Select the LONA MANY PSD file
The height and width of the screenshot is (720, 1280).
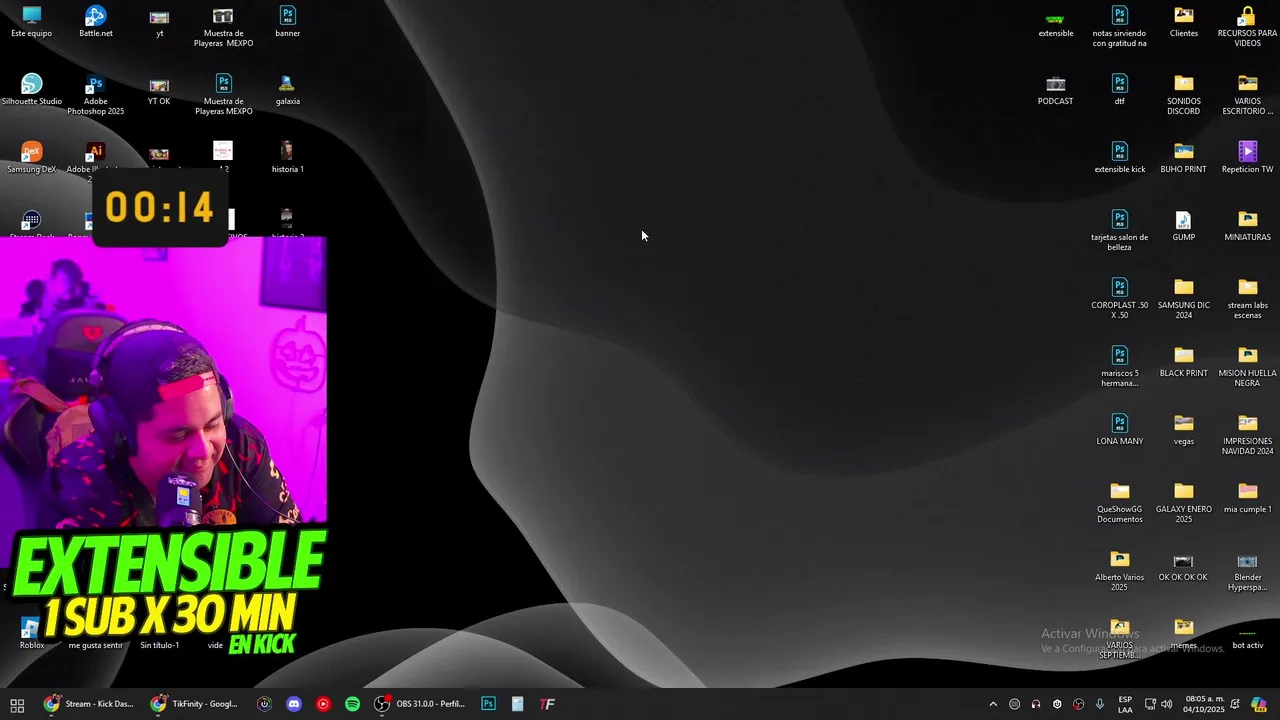[1120, 430]
